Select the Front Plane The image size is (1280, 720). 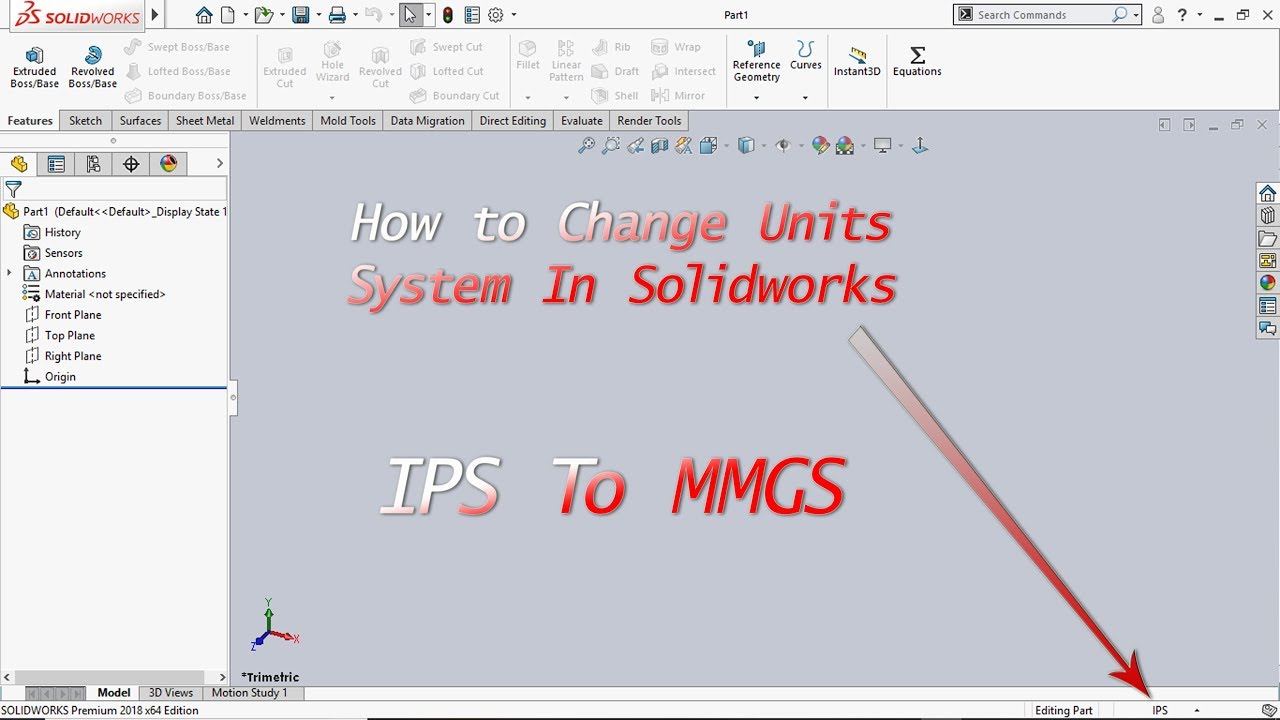(62, 315)
